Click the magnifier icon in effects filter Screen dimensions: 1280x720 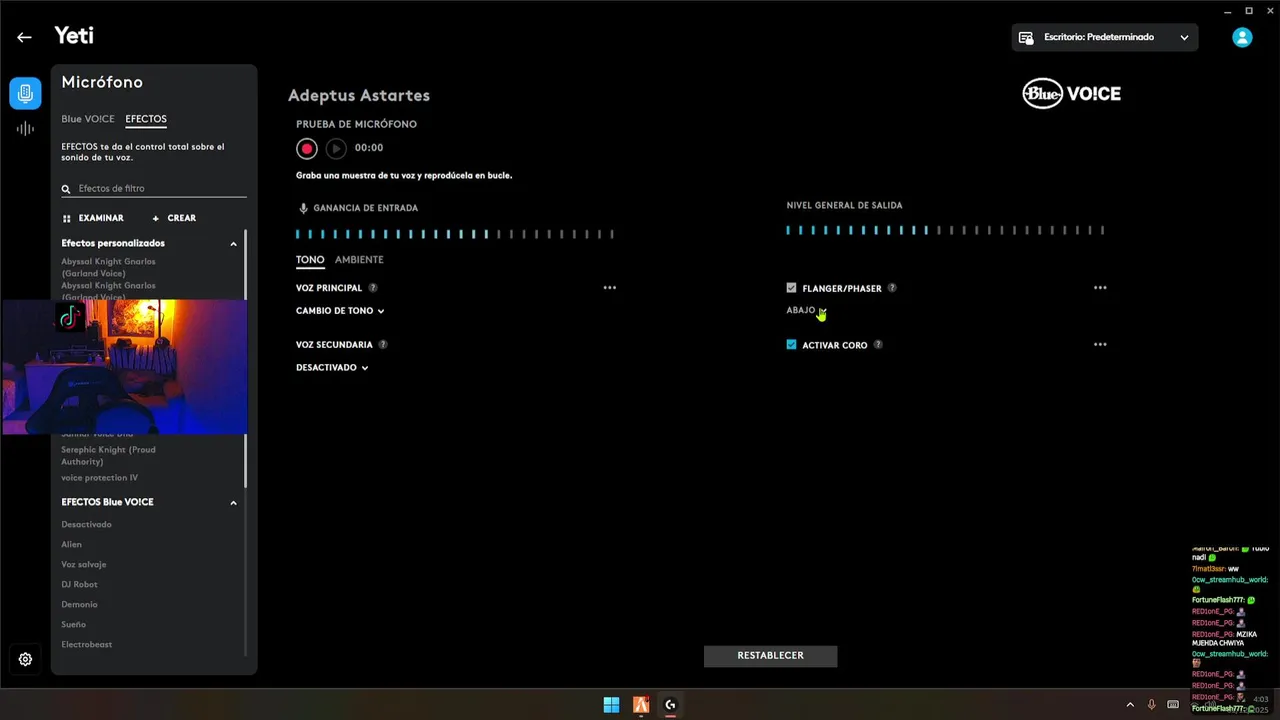67,189
